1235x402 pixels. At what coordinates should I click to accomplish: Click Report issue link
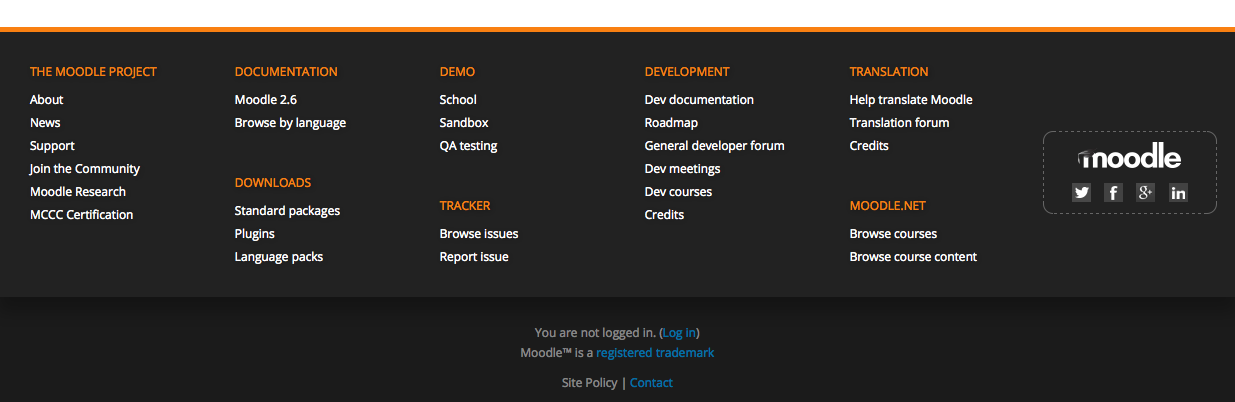tap(474, 257)
